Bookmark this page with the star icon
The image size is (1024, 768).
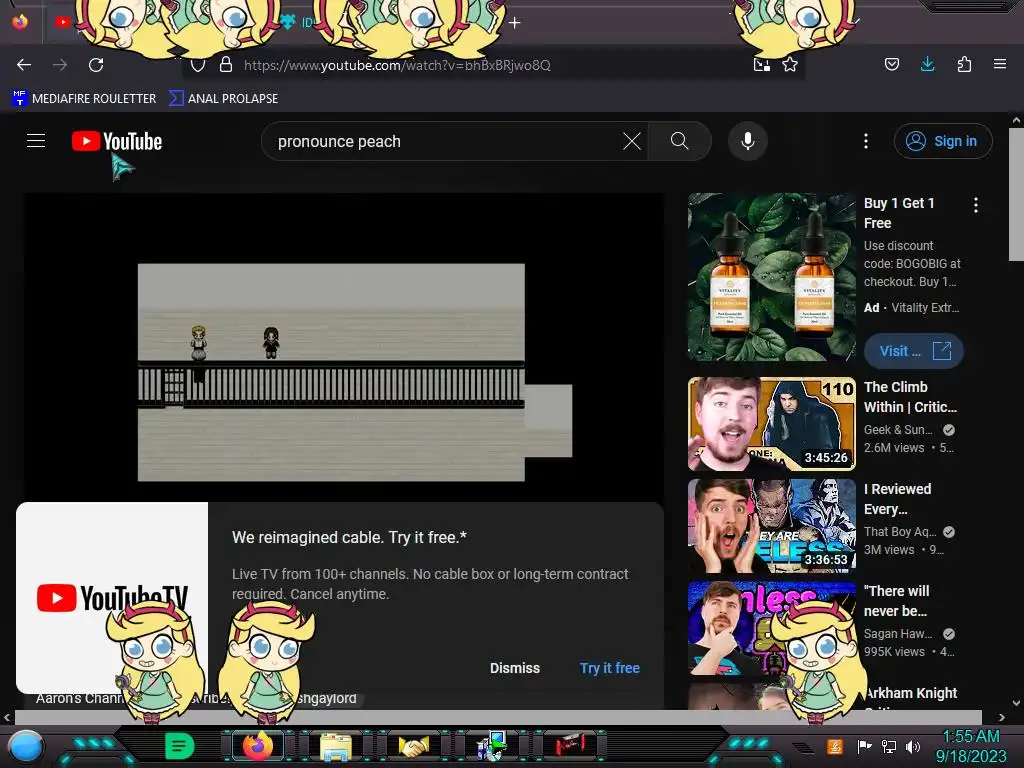[790, 64]
